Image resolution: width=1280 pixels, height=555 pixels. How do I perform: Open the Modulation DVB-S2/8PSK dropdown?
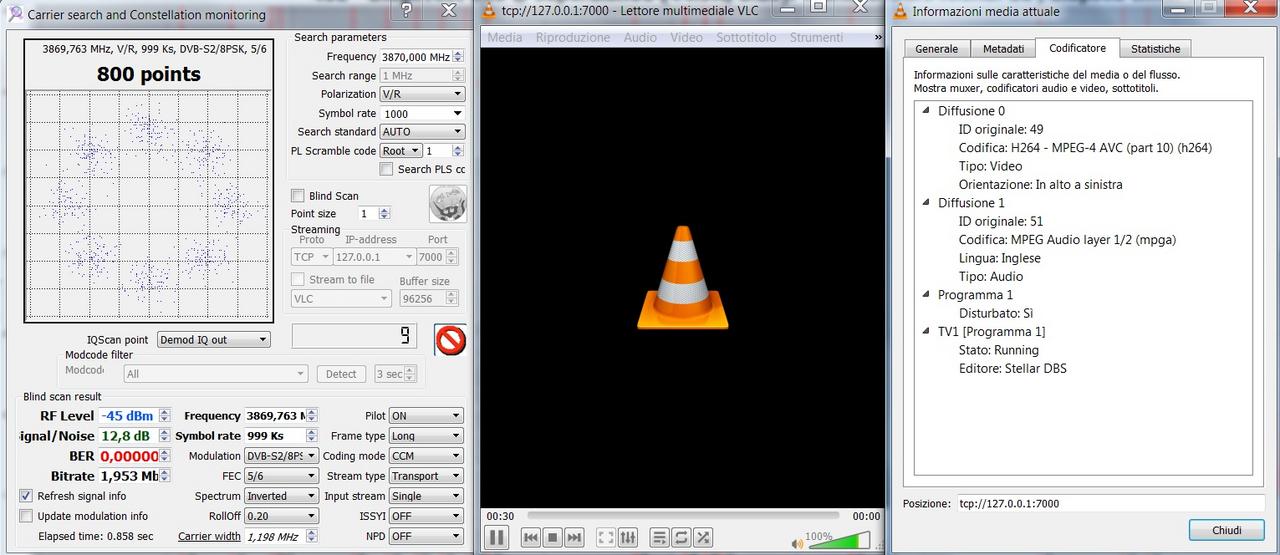point(281,456)
